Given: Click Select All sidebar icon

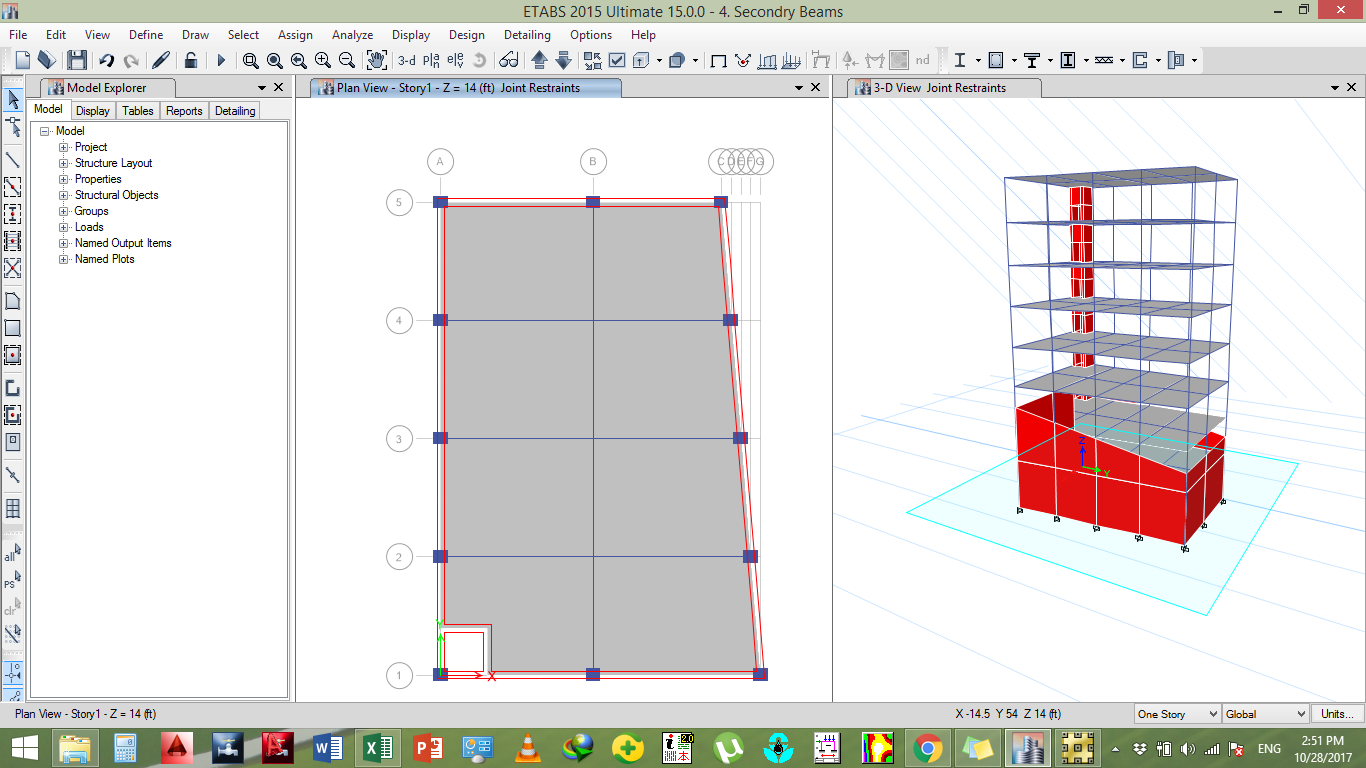Looking at the screenshot, I should pyautogui.click(x=14, y=552).
